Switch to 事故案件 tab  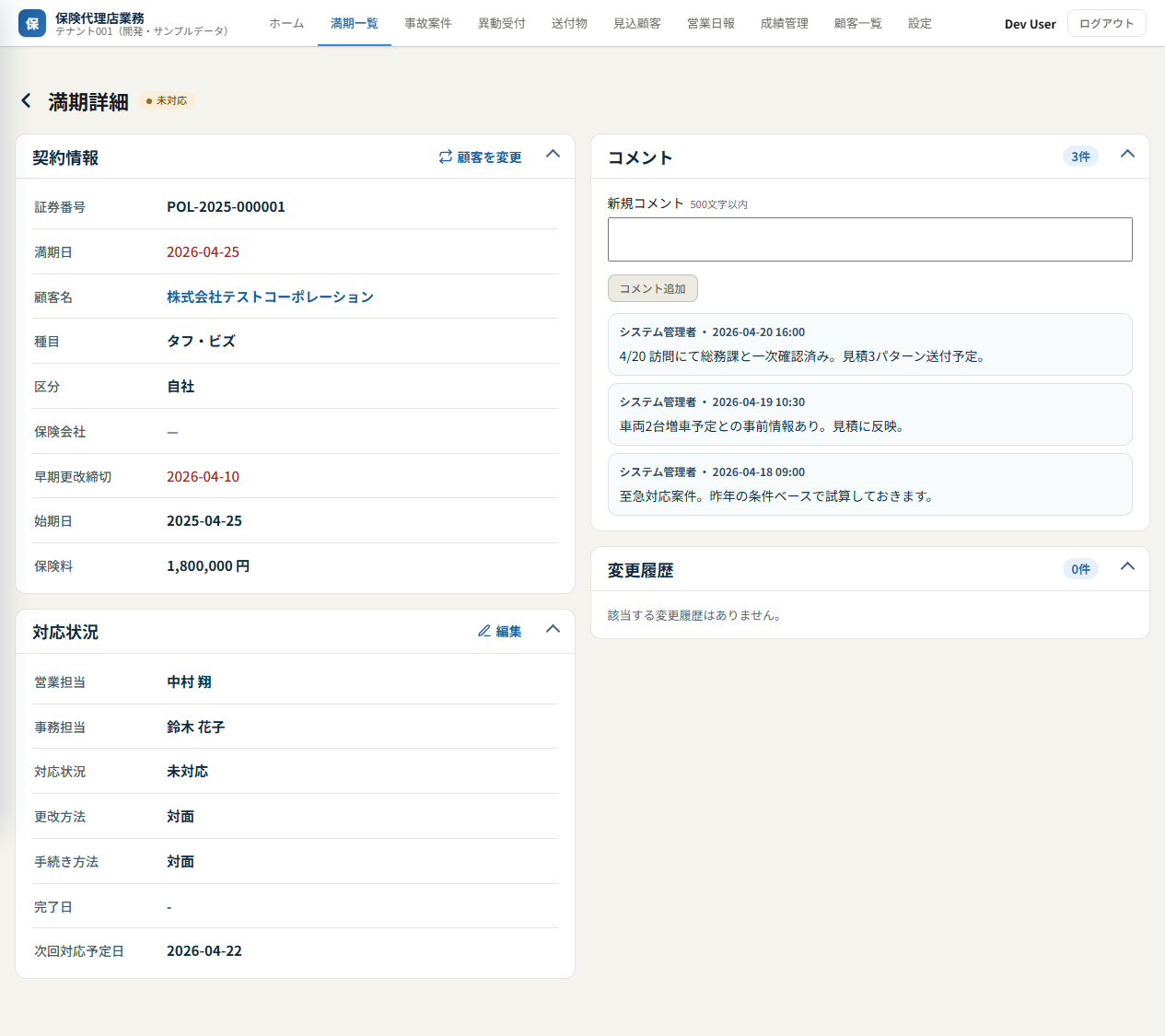coord(428,23)
